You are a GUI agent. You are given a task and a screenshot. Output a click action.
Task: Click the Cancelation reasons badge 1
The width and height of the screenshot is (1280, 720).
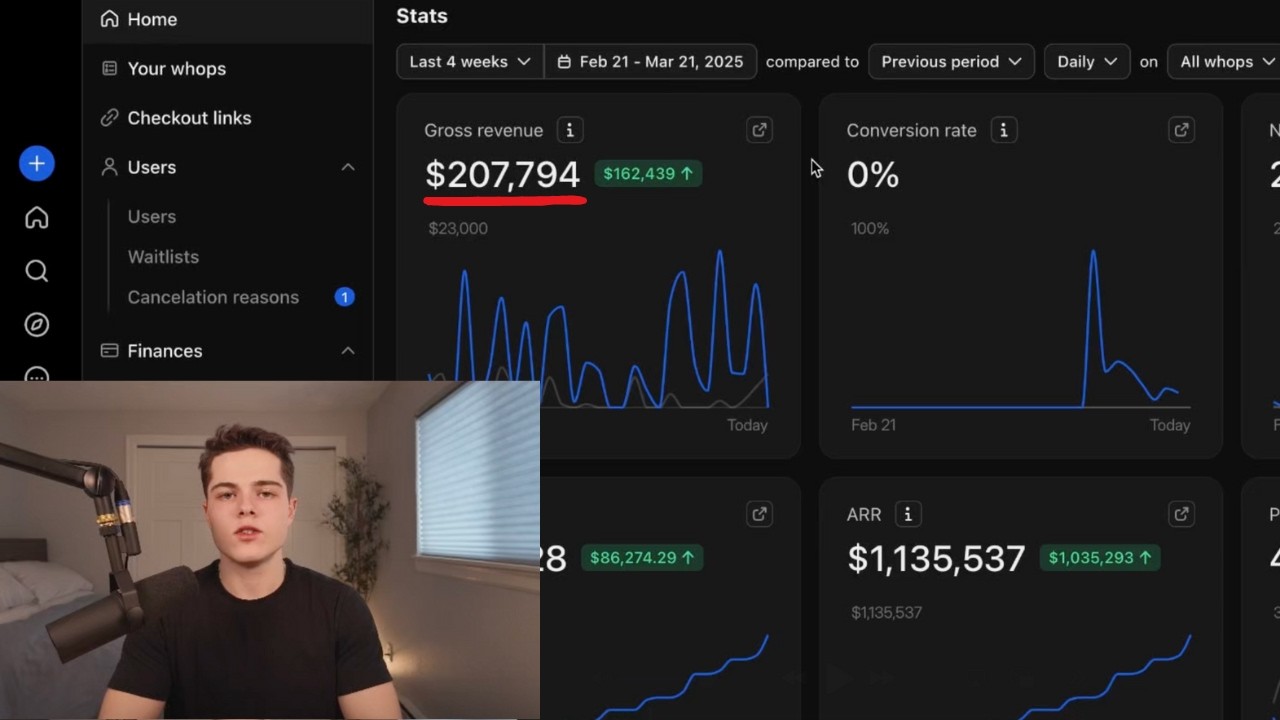(344, 297)
